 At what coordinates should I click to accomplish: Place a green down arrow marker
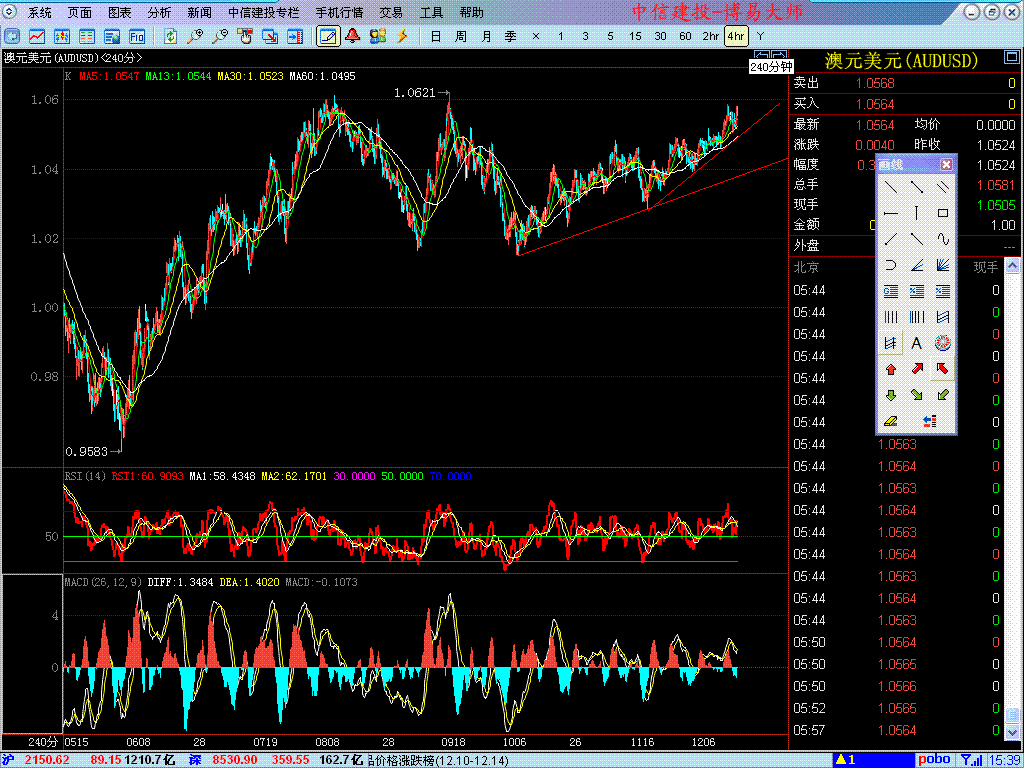click(891, 395)
